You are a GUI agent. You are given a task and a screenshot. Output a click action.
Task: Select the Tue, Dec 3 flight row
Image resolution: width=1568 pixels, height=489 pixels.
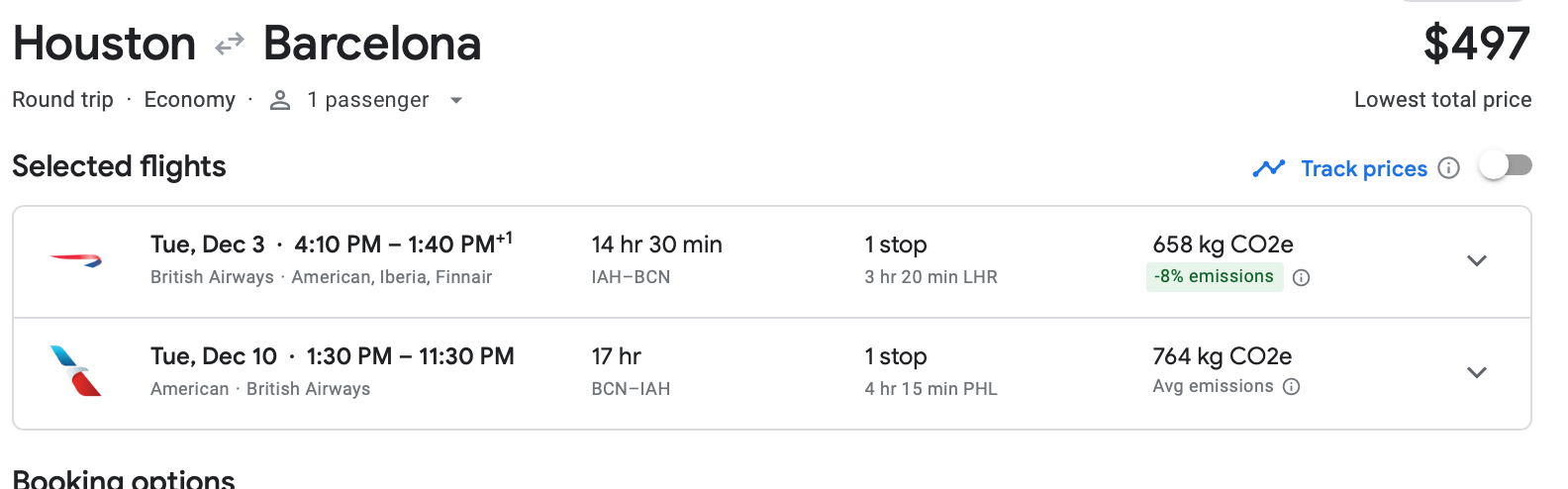(x=331, y=245)
